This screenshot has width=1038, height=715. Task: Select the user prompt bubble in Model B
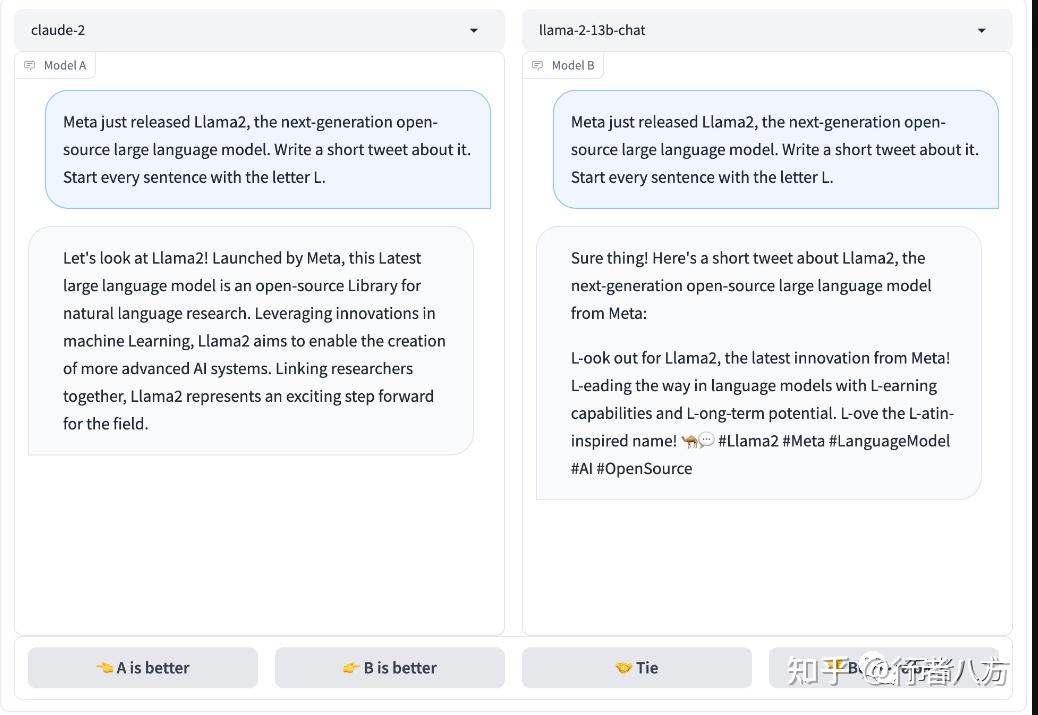pyautogui.click(x=775, y=149)
